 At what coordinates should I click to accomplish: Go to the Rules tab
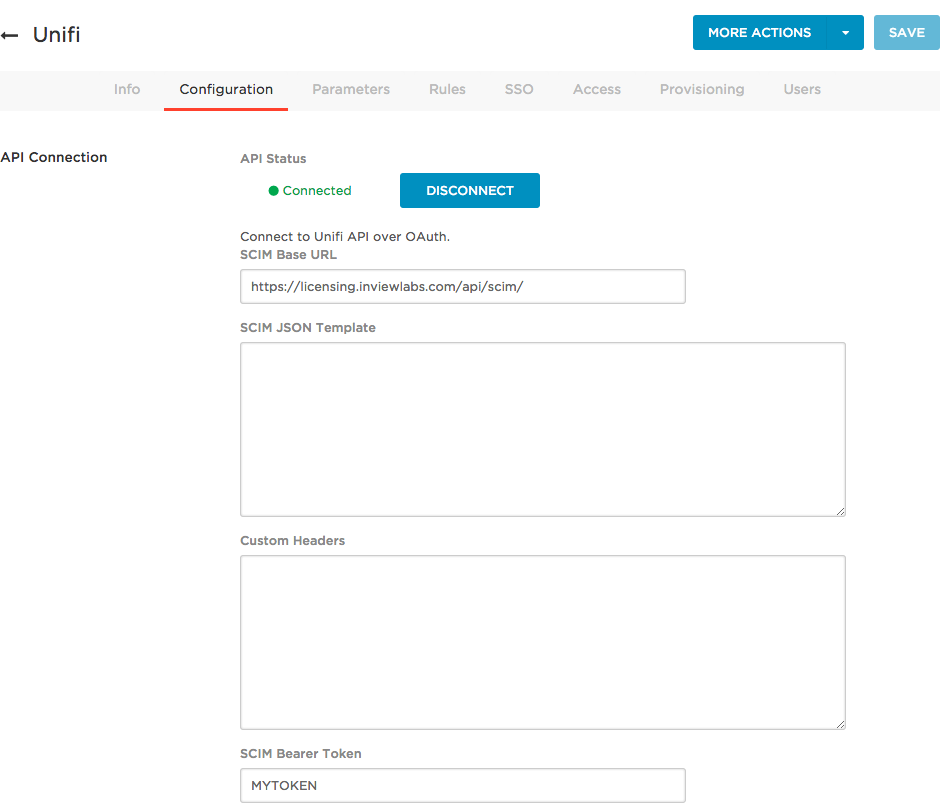pyautogui.click(x=447, y=89)
